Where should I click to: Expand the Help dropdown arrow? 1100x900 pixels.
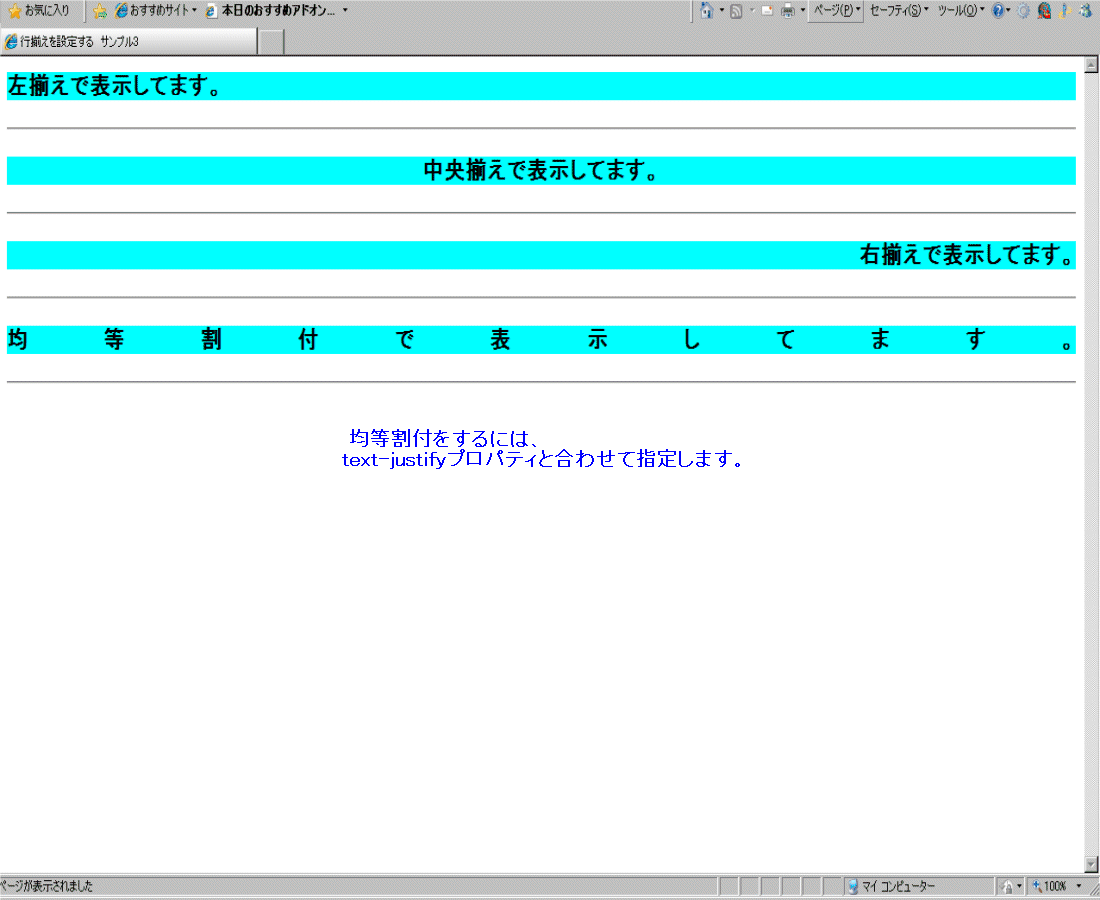pos(1008,11)
